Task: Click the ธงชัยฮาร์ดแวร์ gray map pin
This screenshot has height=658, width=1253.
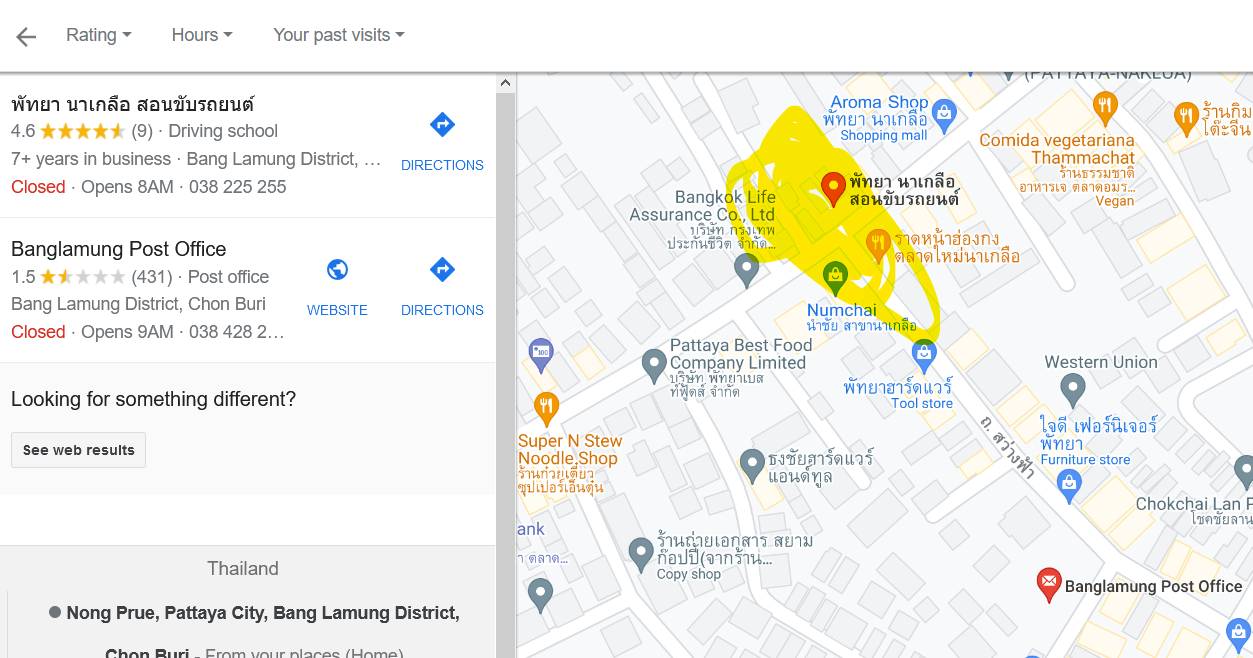Action: click(x=752, y=465)
